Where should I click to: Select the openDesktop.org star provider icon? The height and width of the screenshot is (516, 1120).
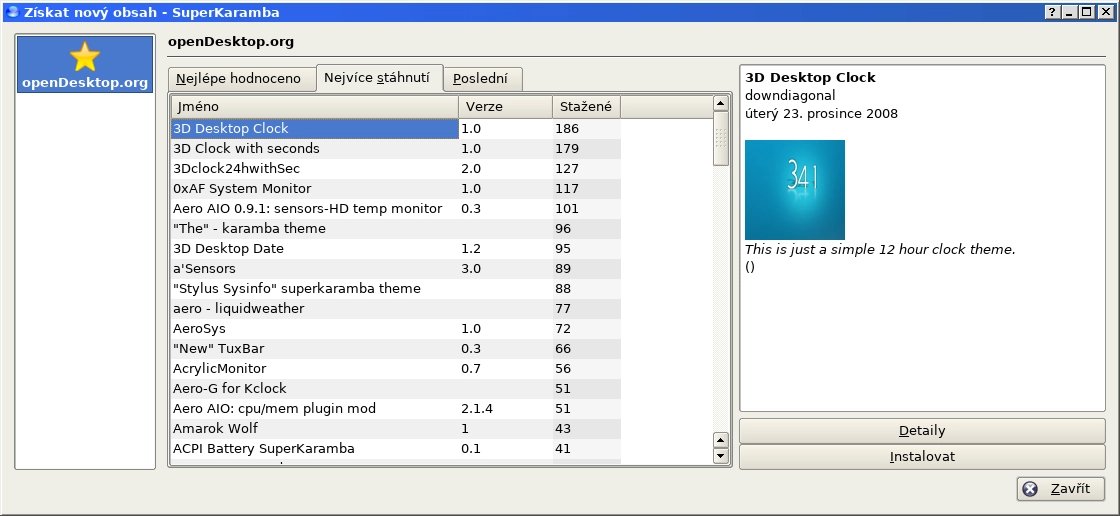coord(85,64)
